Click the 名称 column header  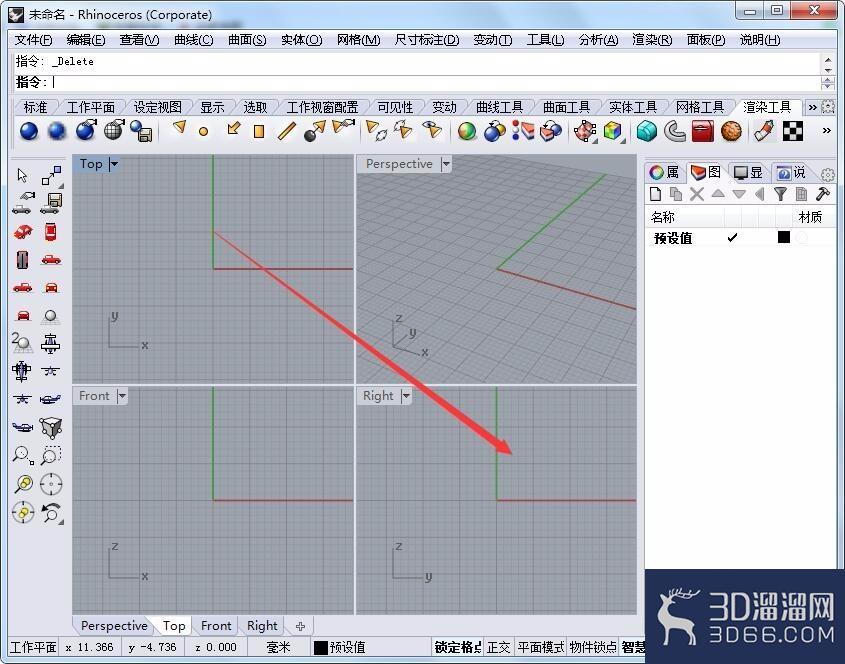tap(662, 217)
